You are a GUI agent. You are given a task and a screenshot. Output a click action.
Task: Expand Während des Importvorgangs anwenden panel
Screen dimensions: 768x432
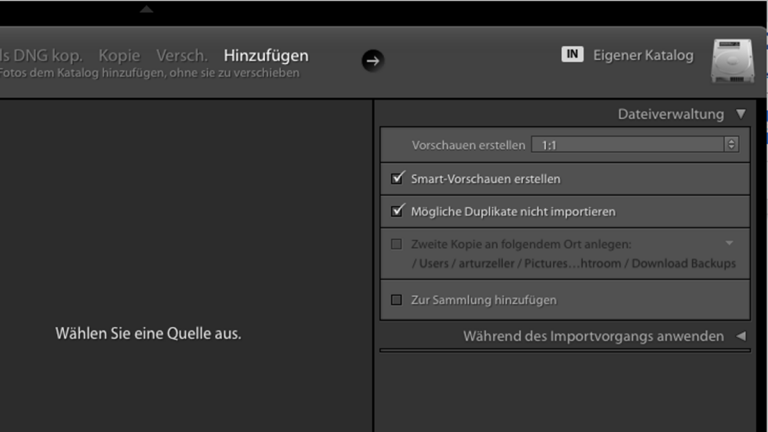(741, 337)
